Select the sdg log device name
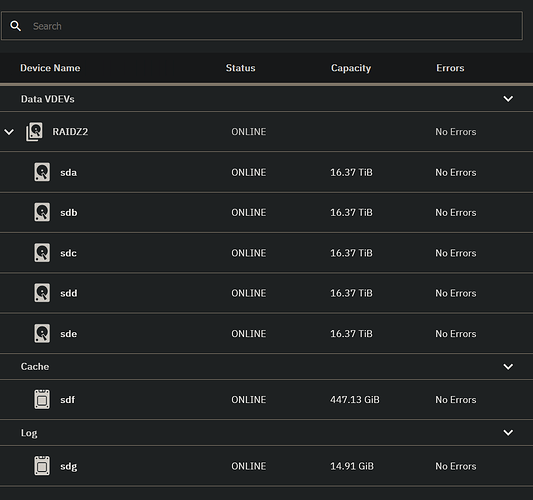The image size is (533, 500). coord(69,466)
